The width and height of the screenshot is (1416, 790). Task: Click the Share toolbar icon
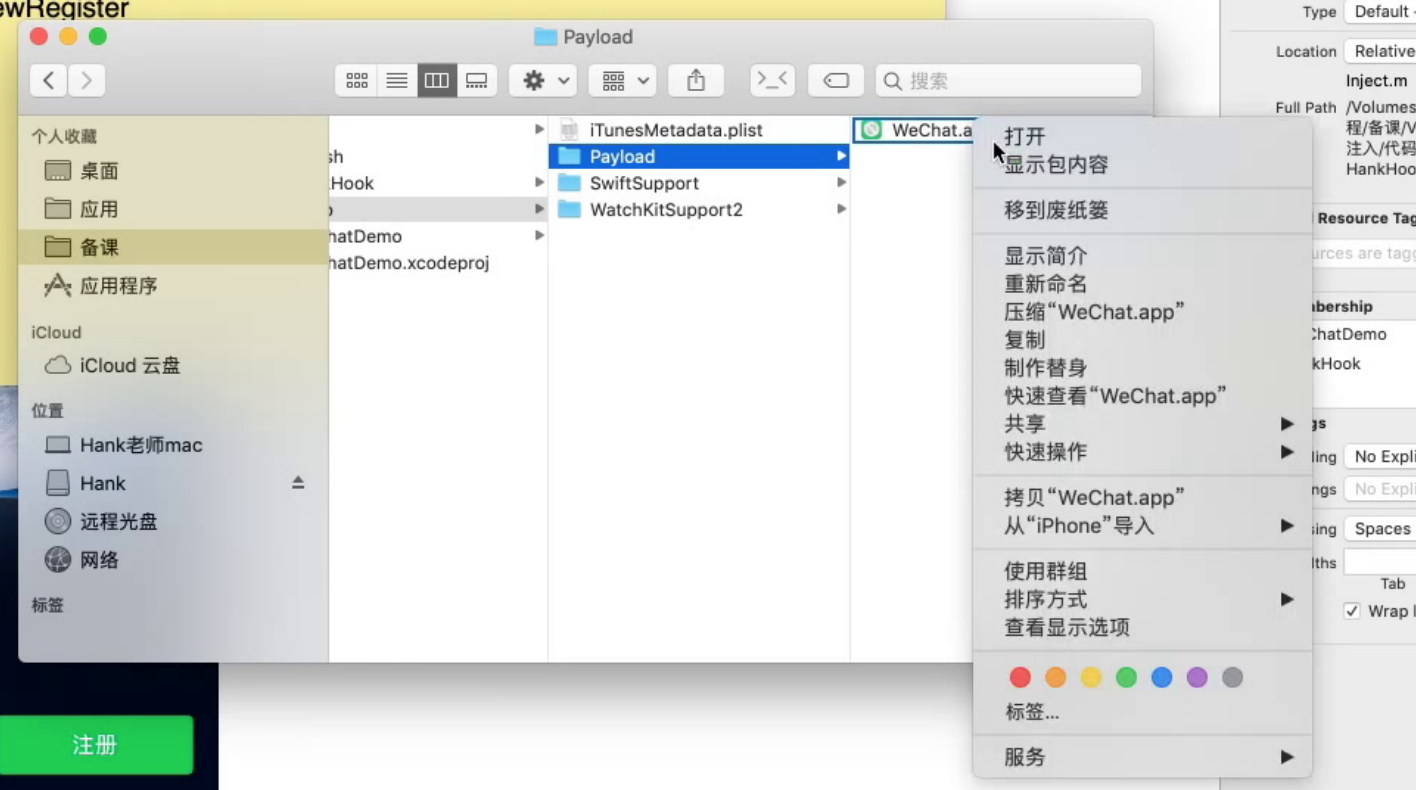pyautogui.click(x=696, y=81)
